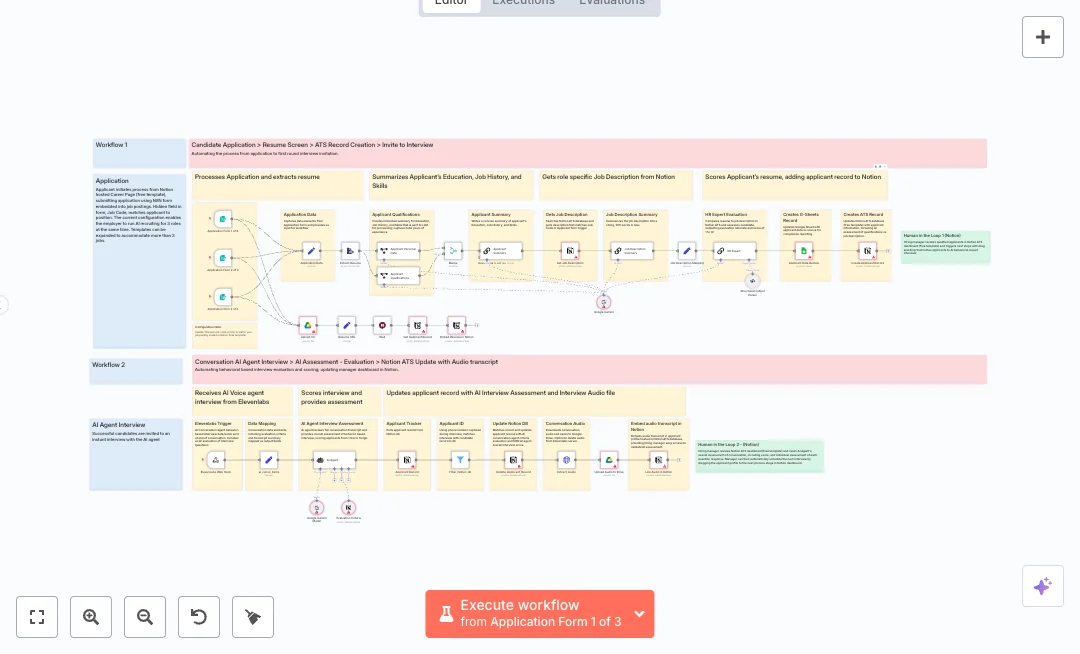Zoom in on the workflow canvas
The image size is (1080, 654).
click(x=91, y=617)
